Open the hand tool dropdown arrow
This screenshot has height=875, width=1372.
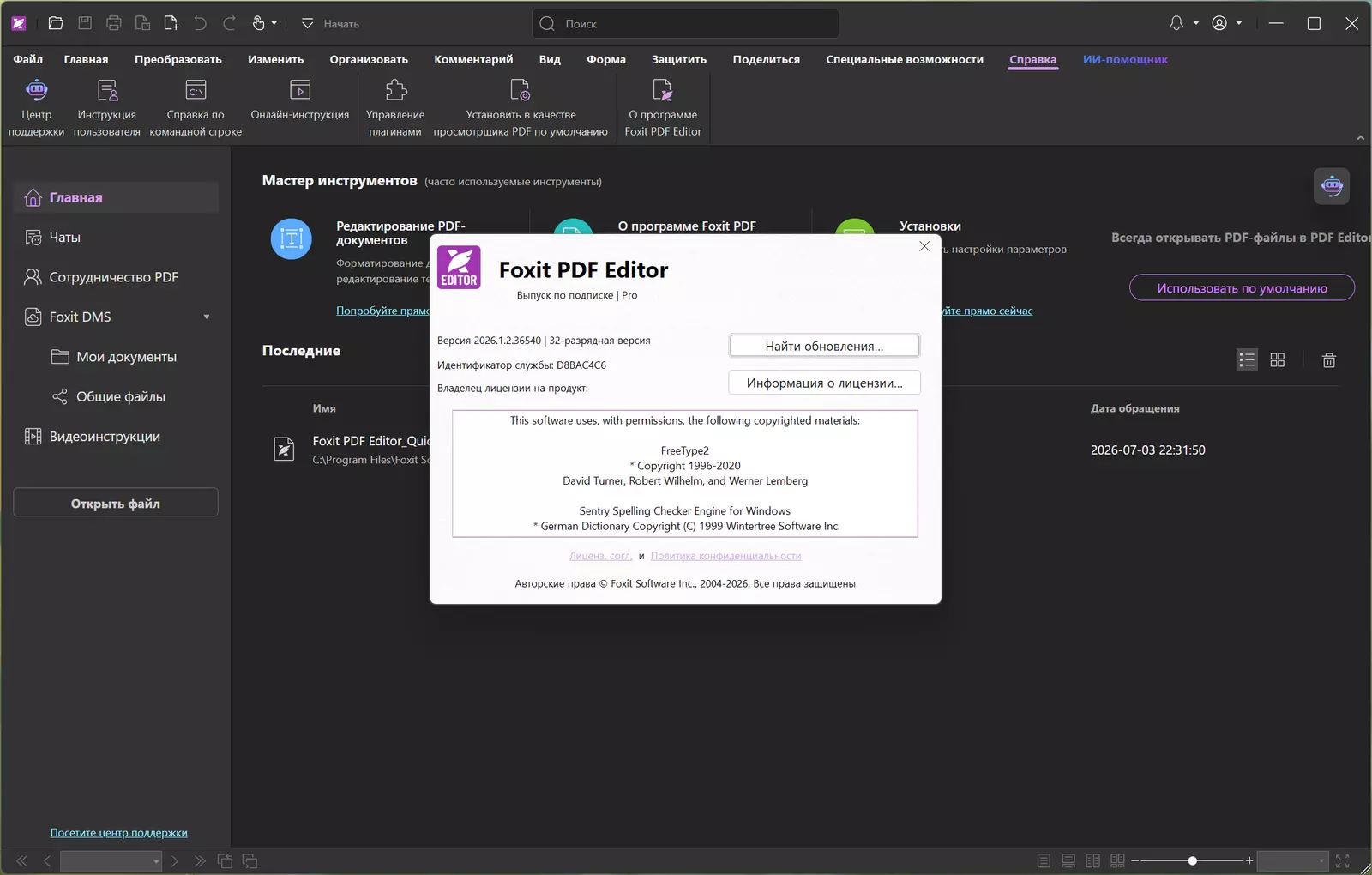tap(274, 23)
